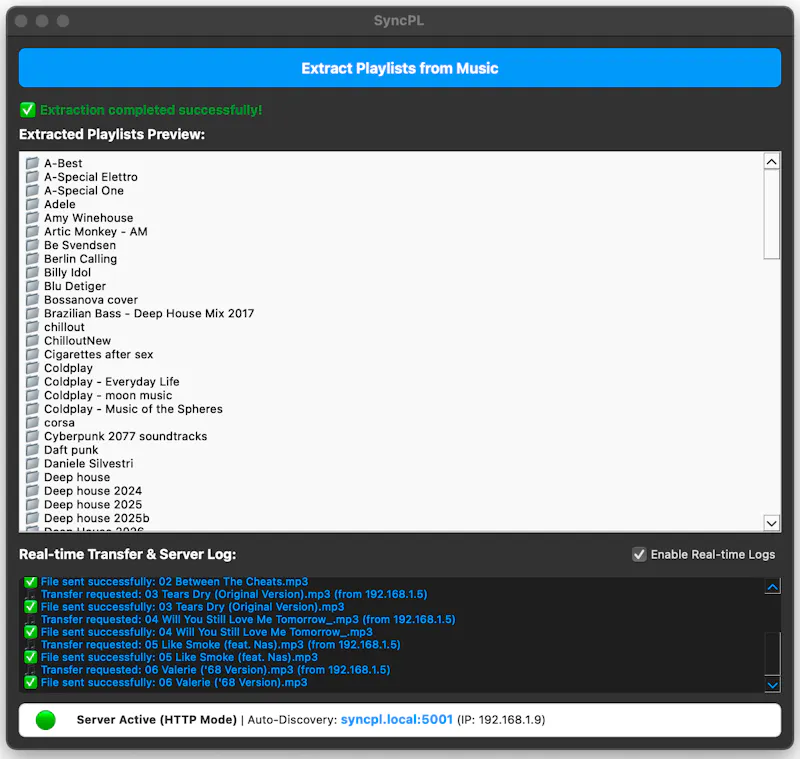
Task: Click folder icon beside Coldplay - moon music
Action: click(x=33, y=395)
